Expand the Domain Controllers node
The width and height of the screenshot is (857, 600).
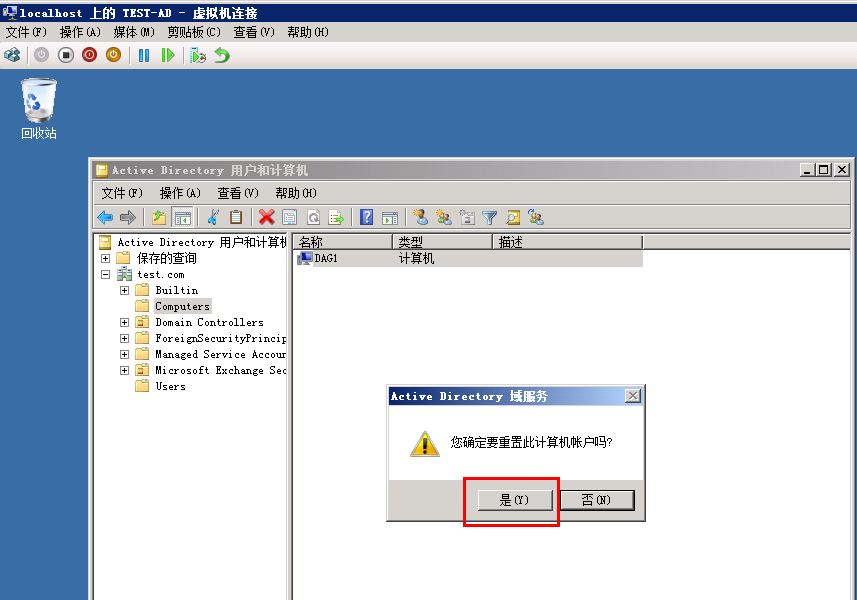click(125, 322)
